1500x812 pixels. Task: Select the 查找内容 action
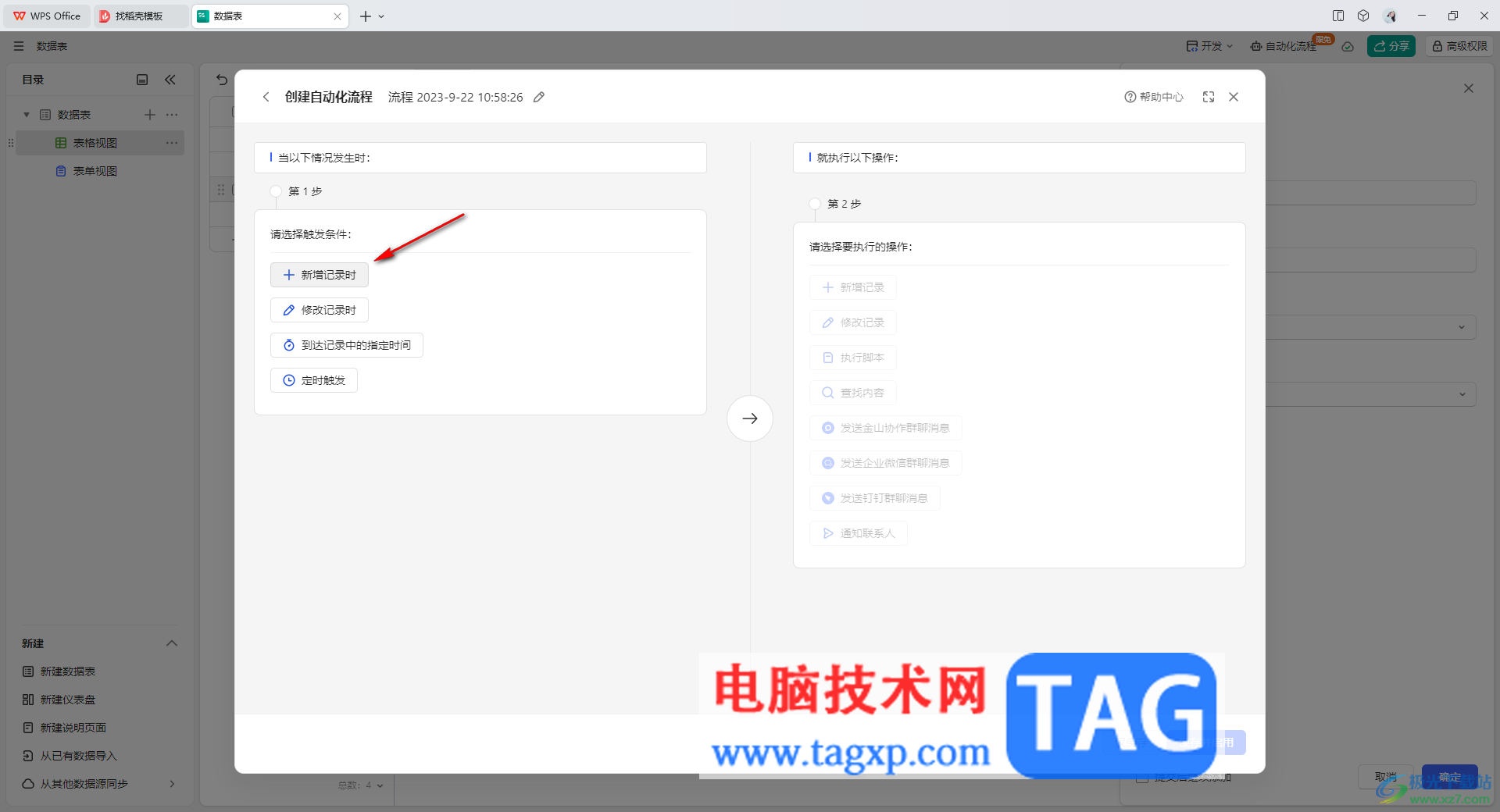pos(853,393)
